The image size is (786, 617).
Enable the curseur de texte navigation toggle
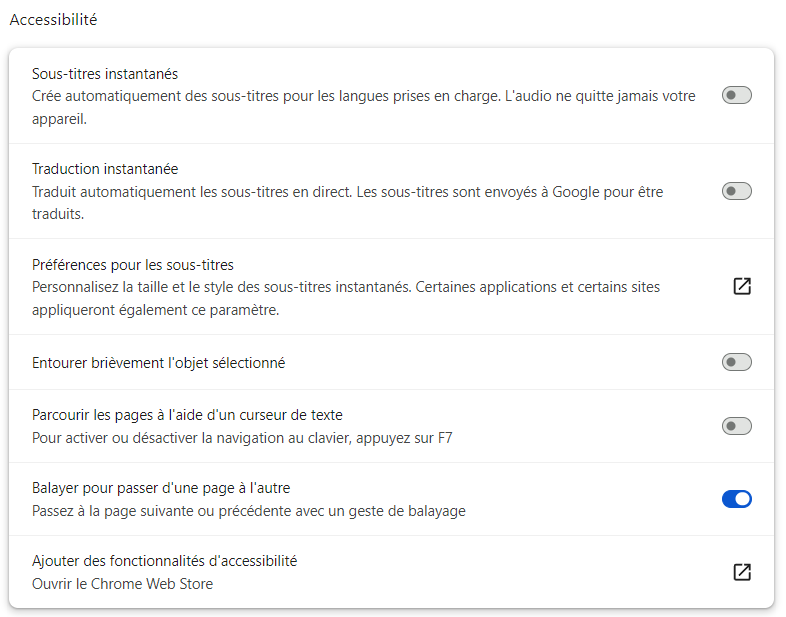[736, 426]
